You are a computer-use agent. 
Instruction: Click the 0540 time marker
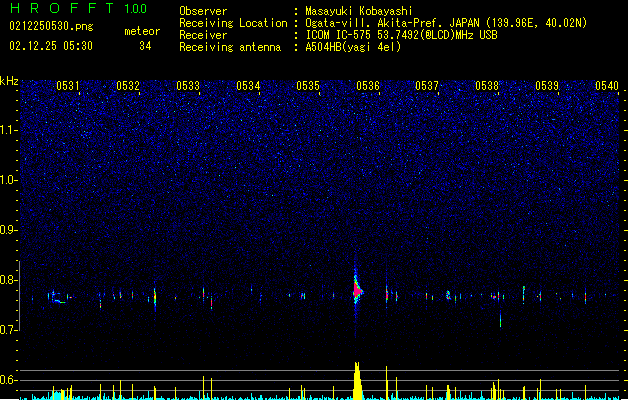[607, 86]
